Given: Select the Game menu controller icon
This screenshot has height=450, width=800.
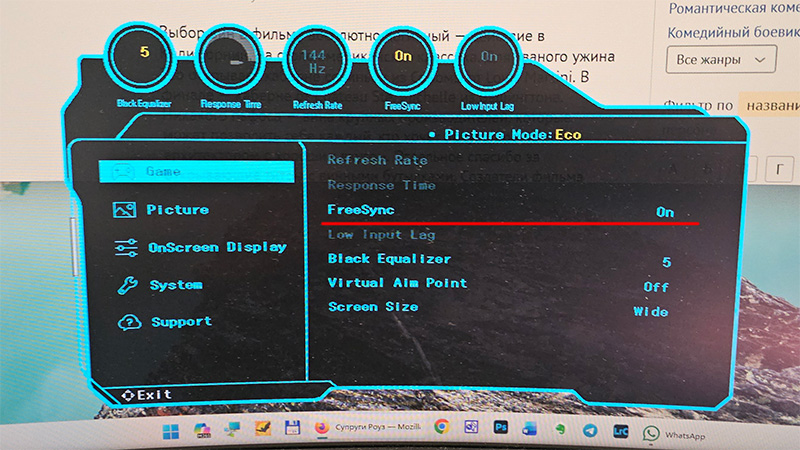Looking at the screenshot, I should tap(123, 172).
